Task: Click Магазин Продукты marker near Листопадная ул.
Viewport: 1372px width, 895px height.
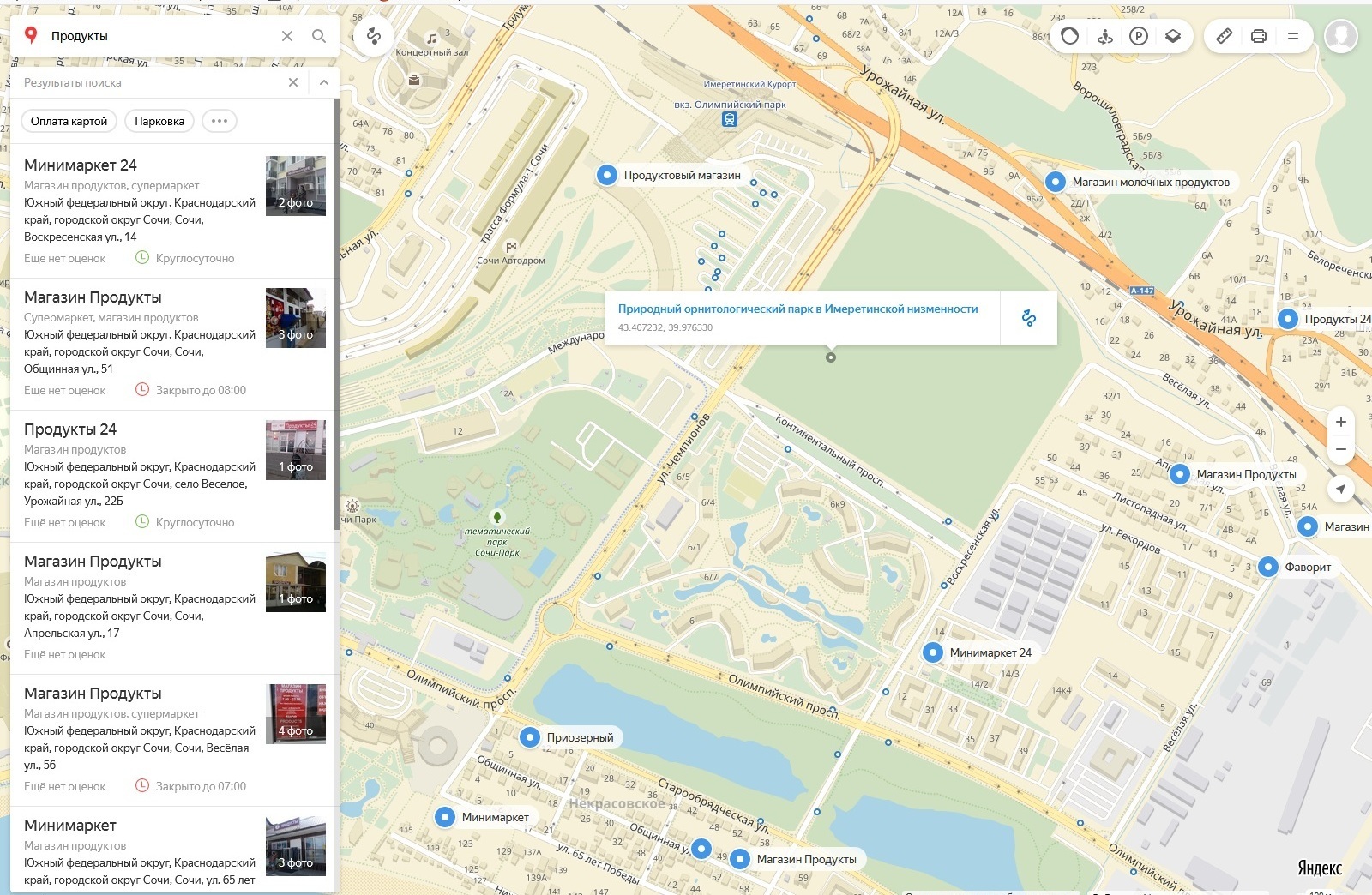Action: (x=1180, y=474)
